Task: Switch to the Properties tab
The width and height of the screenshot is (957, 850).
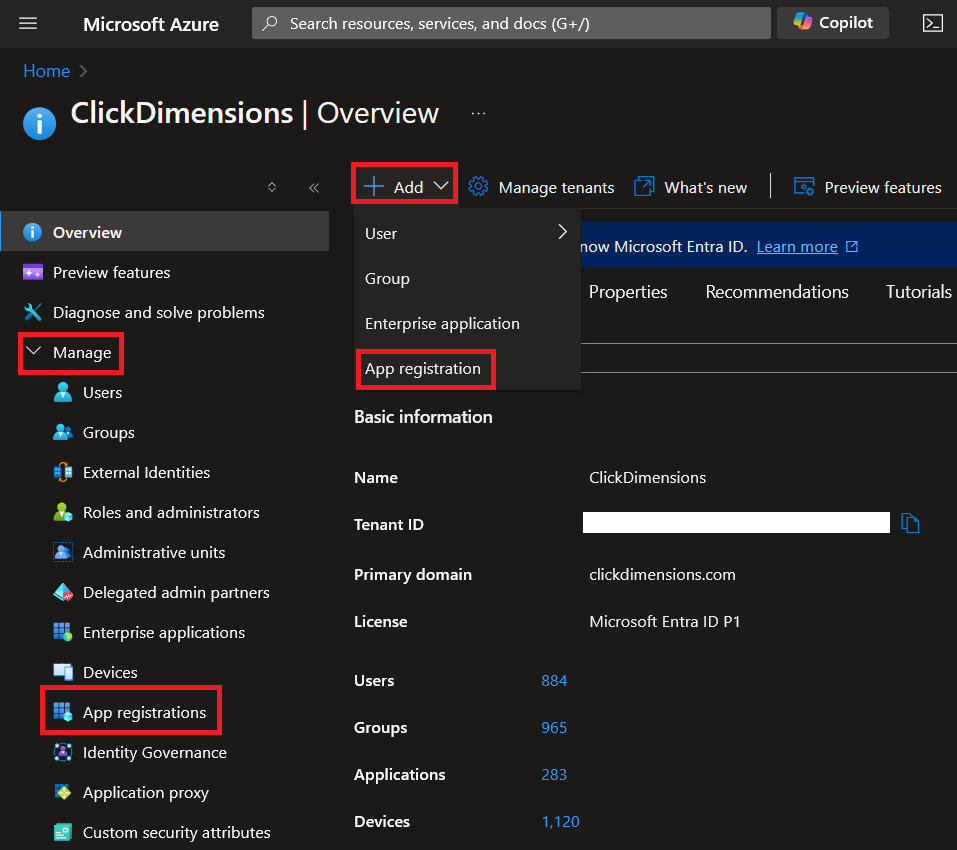Action: coord(627,292)
